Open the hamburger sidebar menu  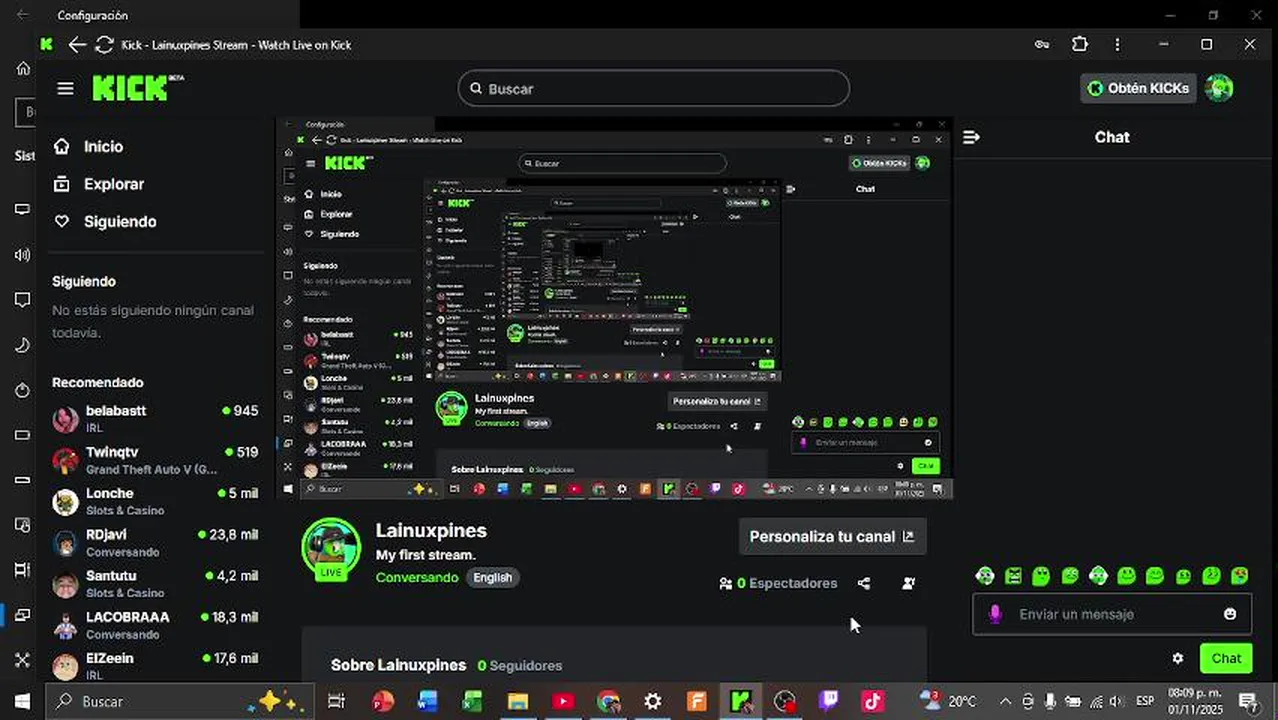pyautogui.click(x=65, y=88)
